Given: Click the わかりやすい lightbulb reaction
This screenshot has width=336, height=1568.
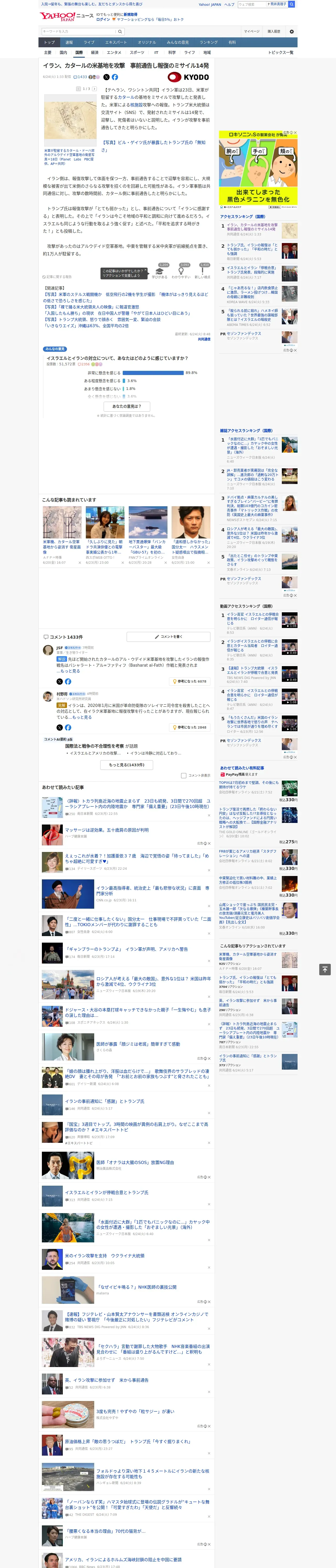Looking at the screenshot, I should click(x=181, y=272).
